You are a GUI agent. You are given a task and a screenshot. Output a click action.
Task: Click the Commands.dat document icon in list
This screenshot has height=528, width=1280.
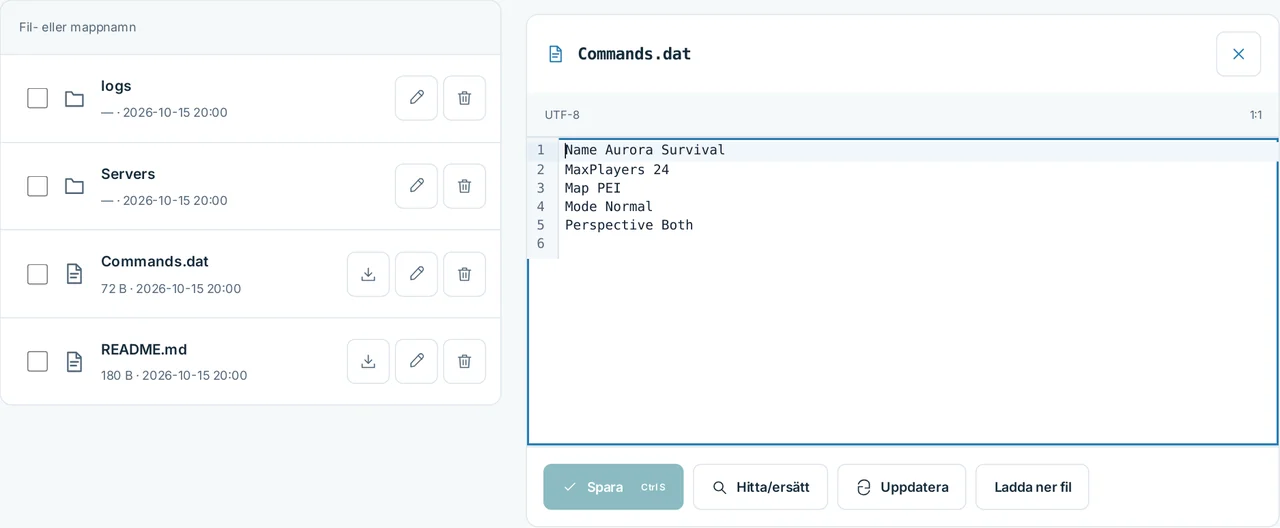74,274
